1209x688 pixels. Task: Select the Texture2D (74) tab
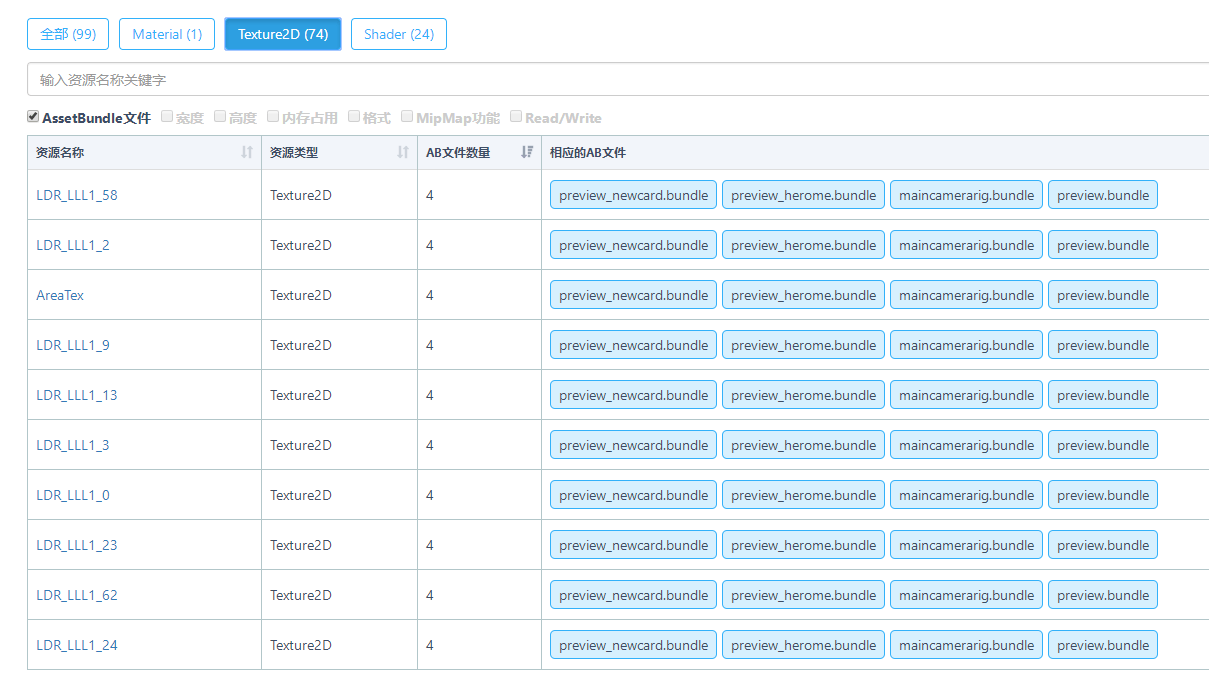(x=283, y=34)
